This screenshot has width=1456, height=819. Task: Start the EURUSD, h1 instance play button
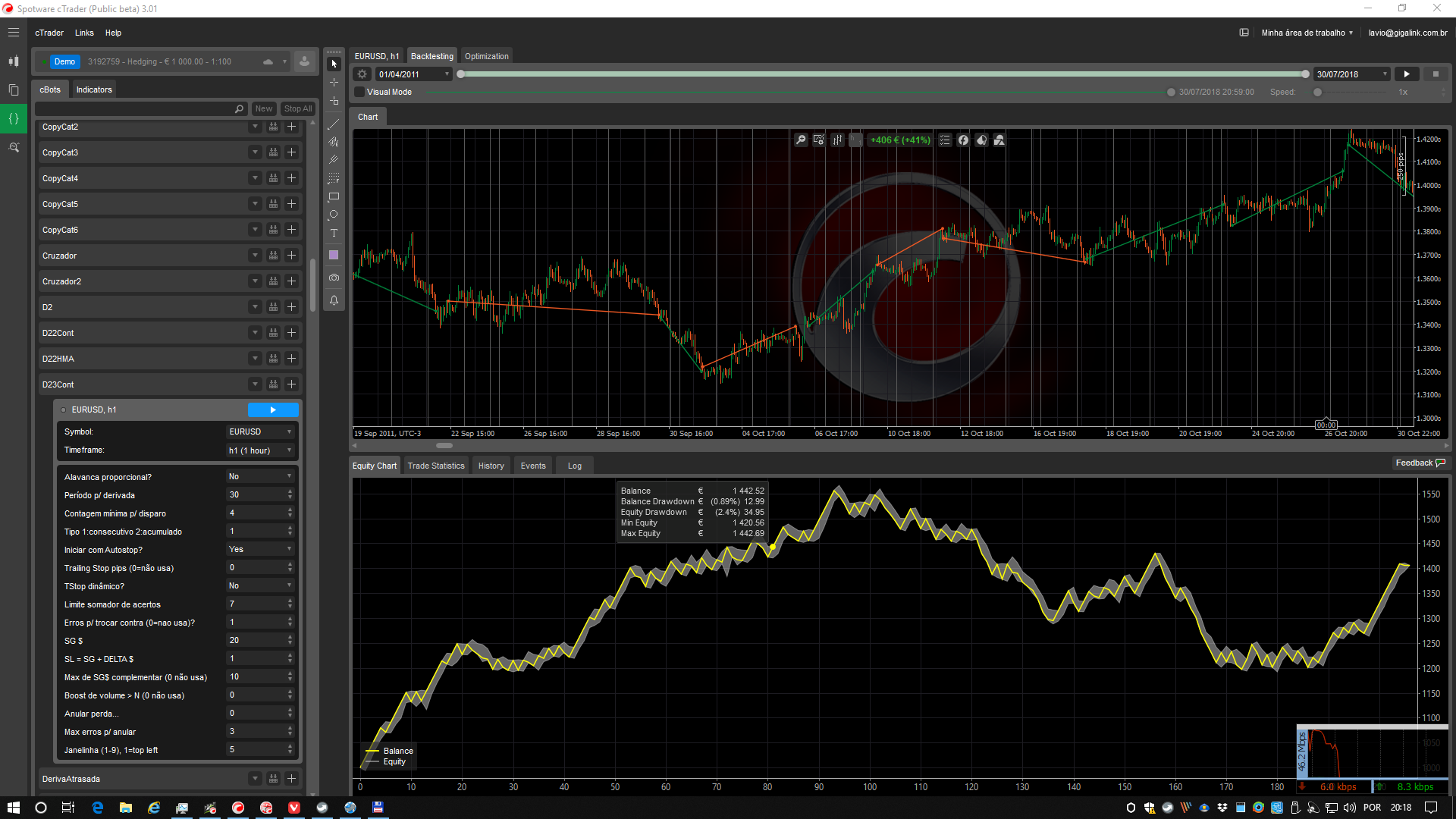click(273, 410)
